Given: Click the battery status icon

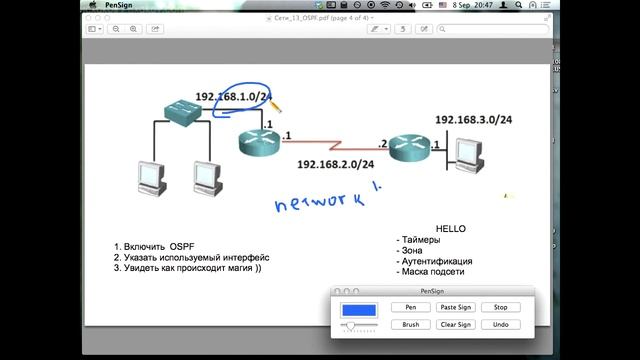Looking at the screenshot, I should tap(427, 5).
